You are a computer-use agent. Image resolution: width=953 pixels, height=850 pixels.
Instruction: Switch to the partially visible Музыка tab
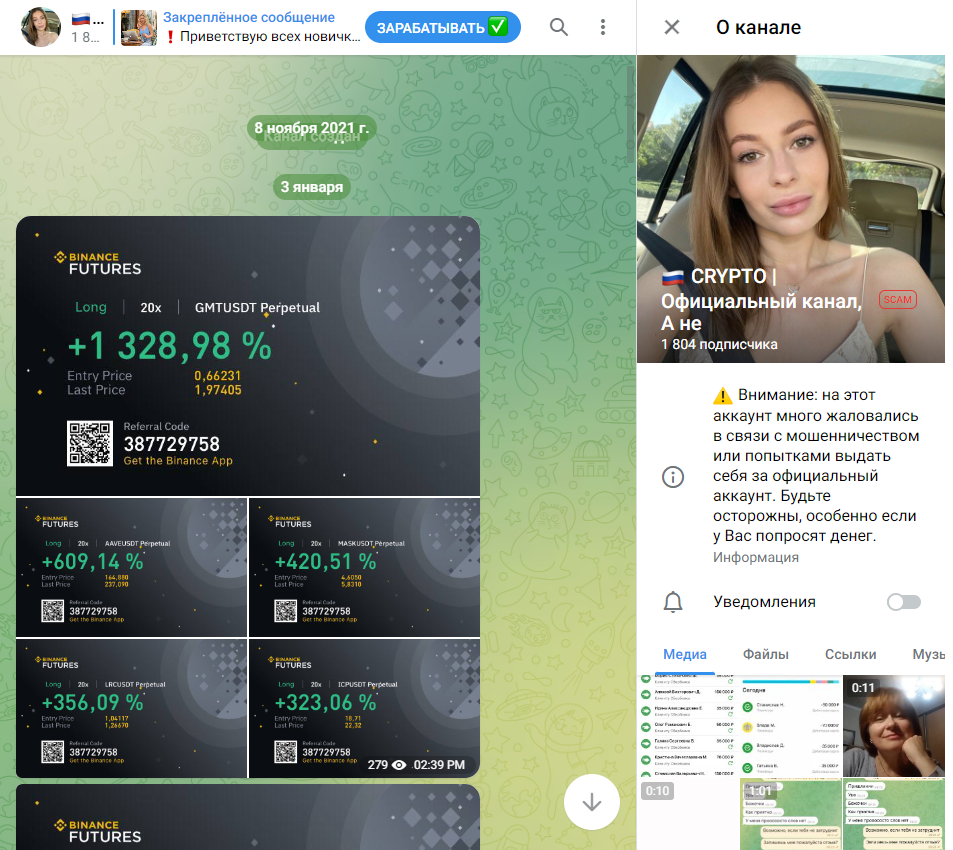(x=928, y=654)
